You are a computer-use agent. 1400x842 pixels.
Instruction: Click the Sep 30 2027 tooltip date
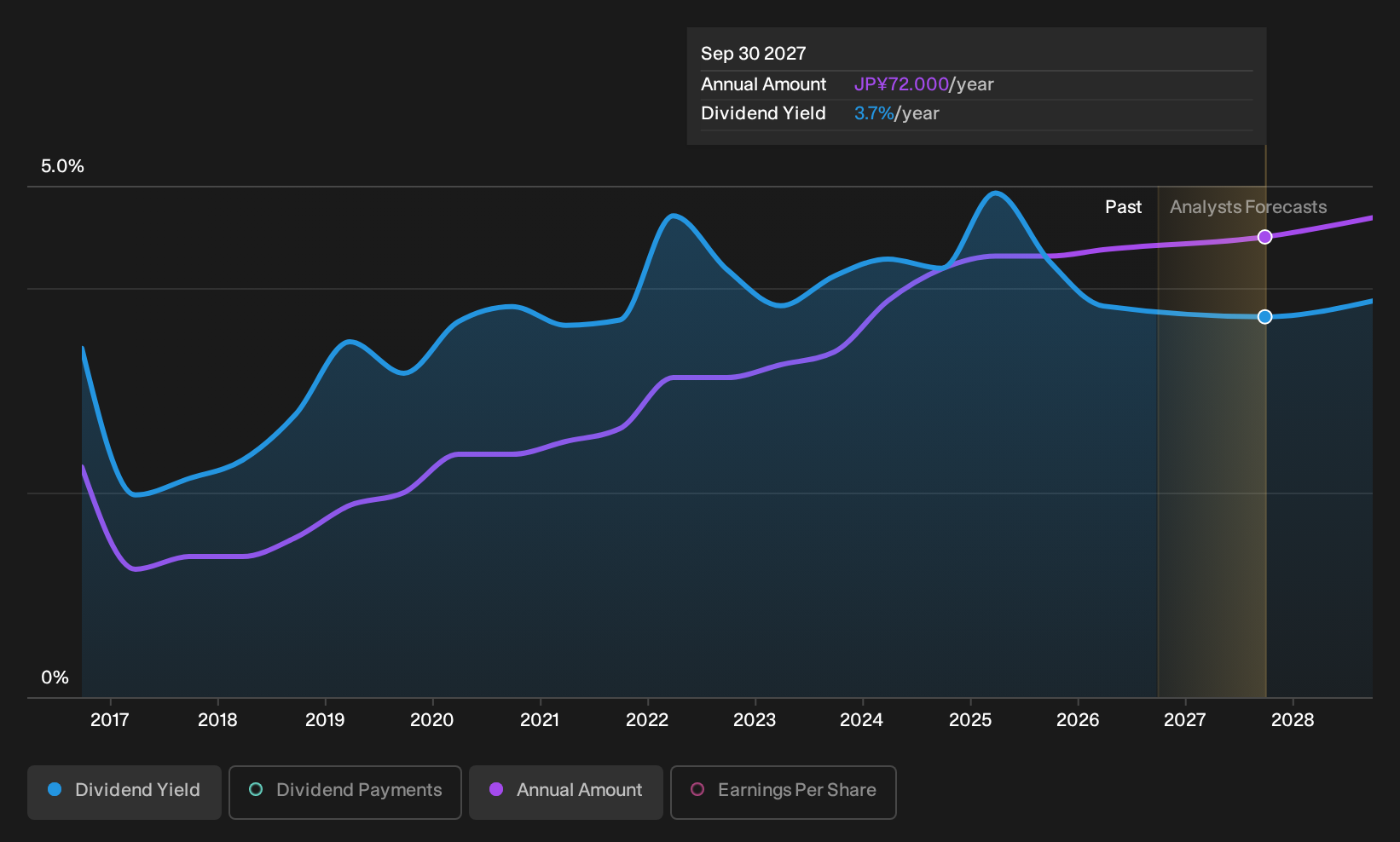pyautogui.click(x=754, y=54)
